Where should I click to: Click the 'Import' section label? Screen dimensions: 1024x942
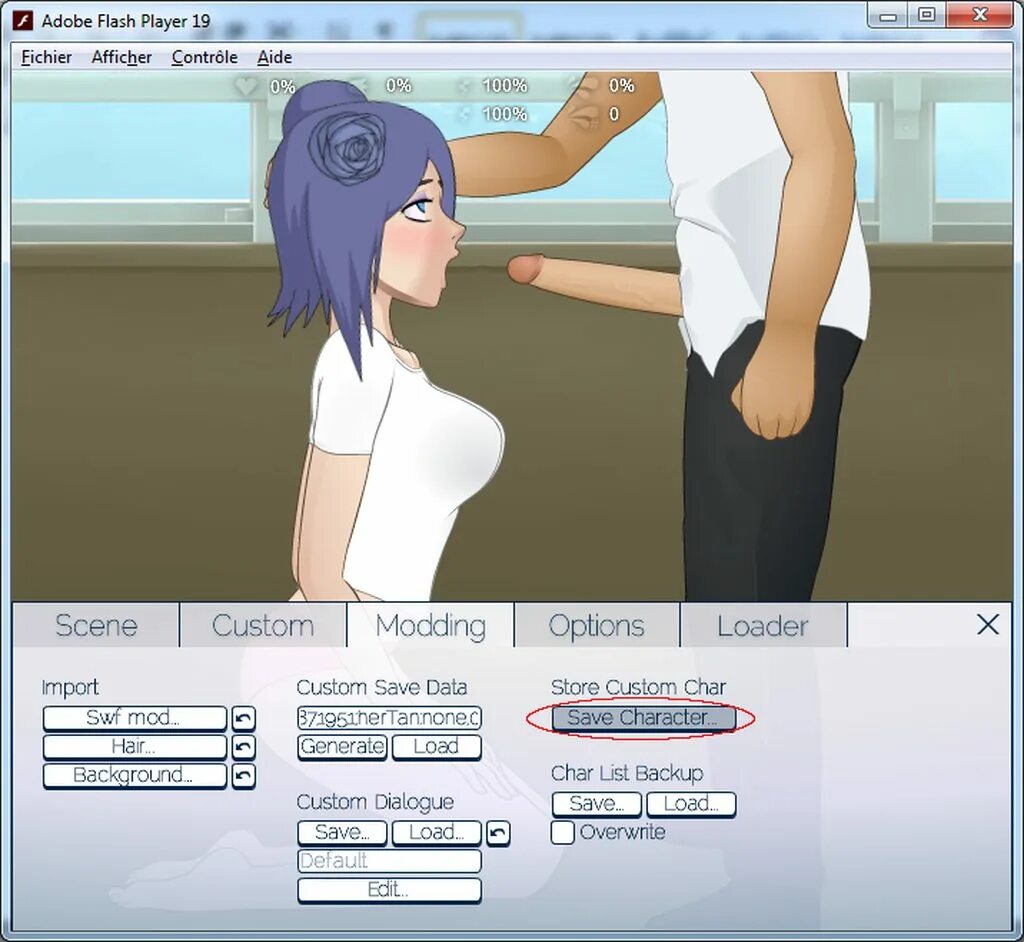[x=70, y=688]
